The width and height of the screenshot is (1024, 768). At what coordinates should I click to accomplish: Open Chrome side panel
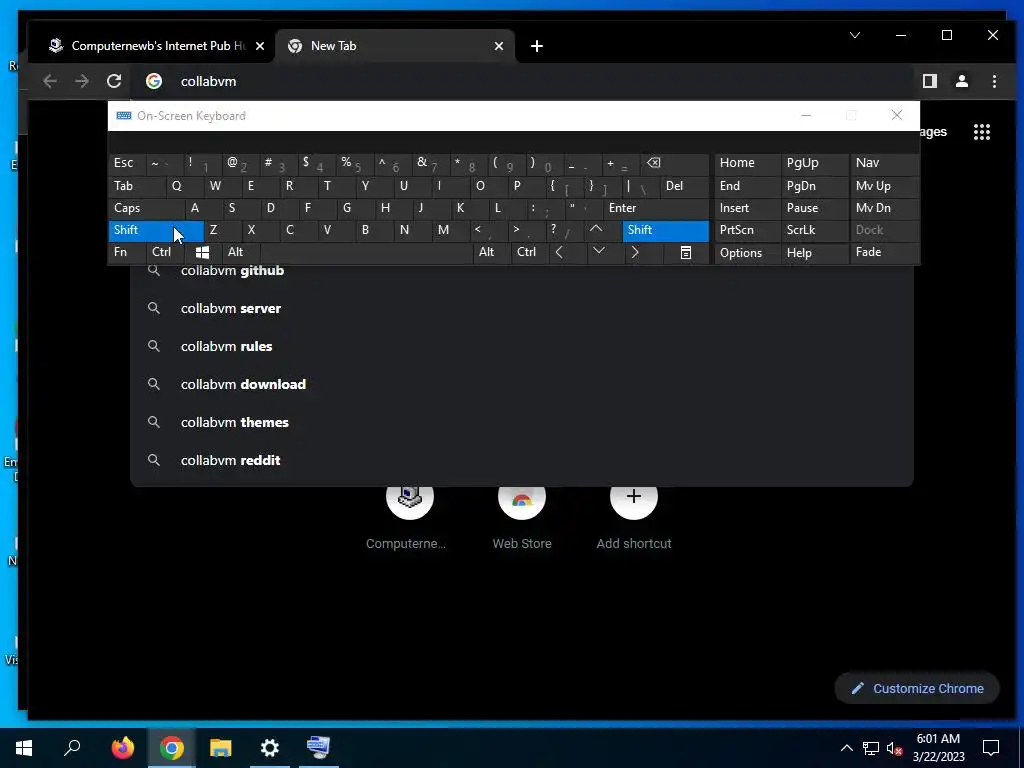(929, 81)
